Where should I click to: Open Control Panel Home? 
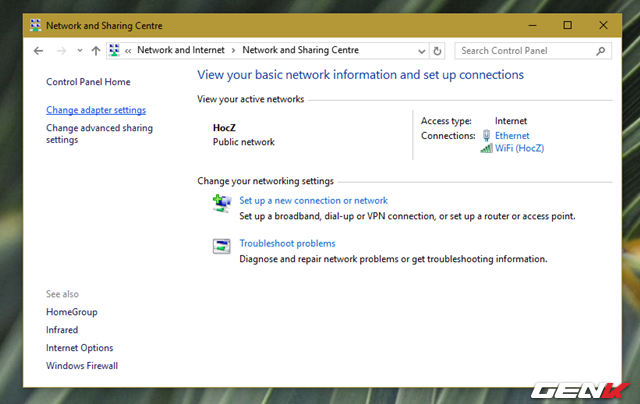tap(88, 82)
